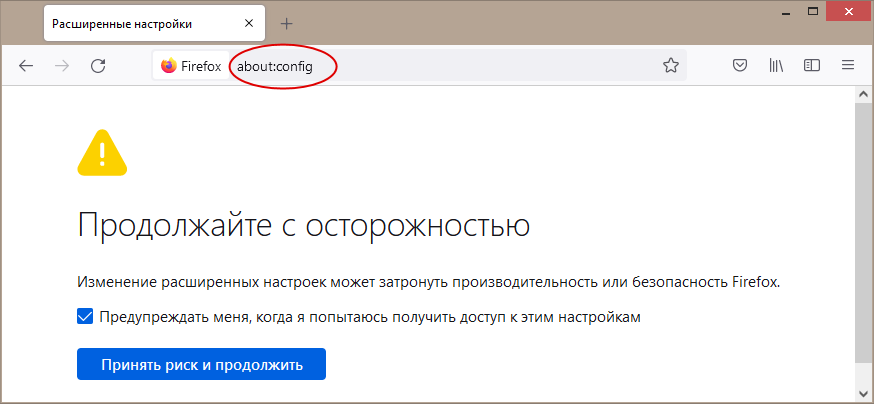Click the Firefox identity icon in the address bar
The height and width of the screenshot is (404, 874).
191,66
